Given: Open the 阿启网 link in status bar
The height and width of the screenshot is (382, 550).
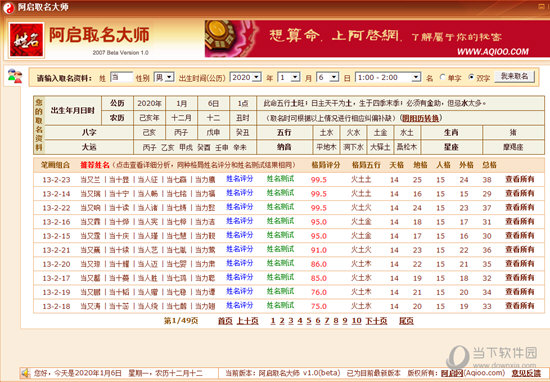Looking at the screenshot, I should pos(452,373).
